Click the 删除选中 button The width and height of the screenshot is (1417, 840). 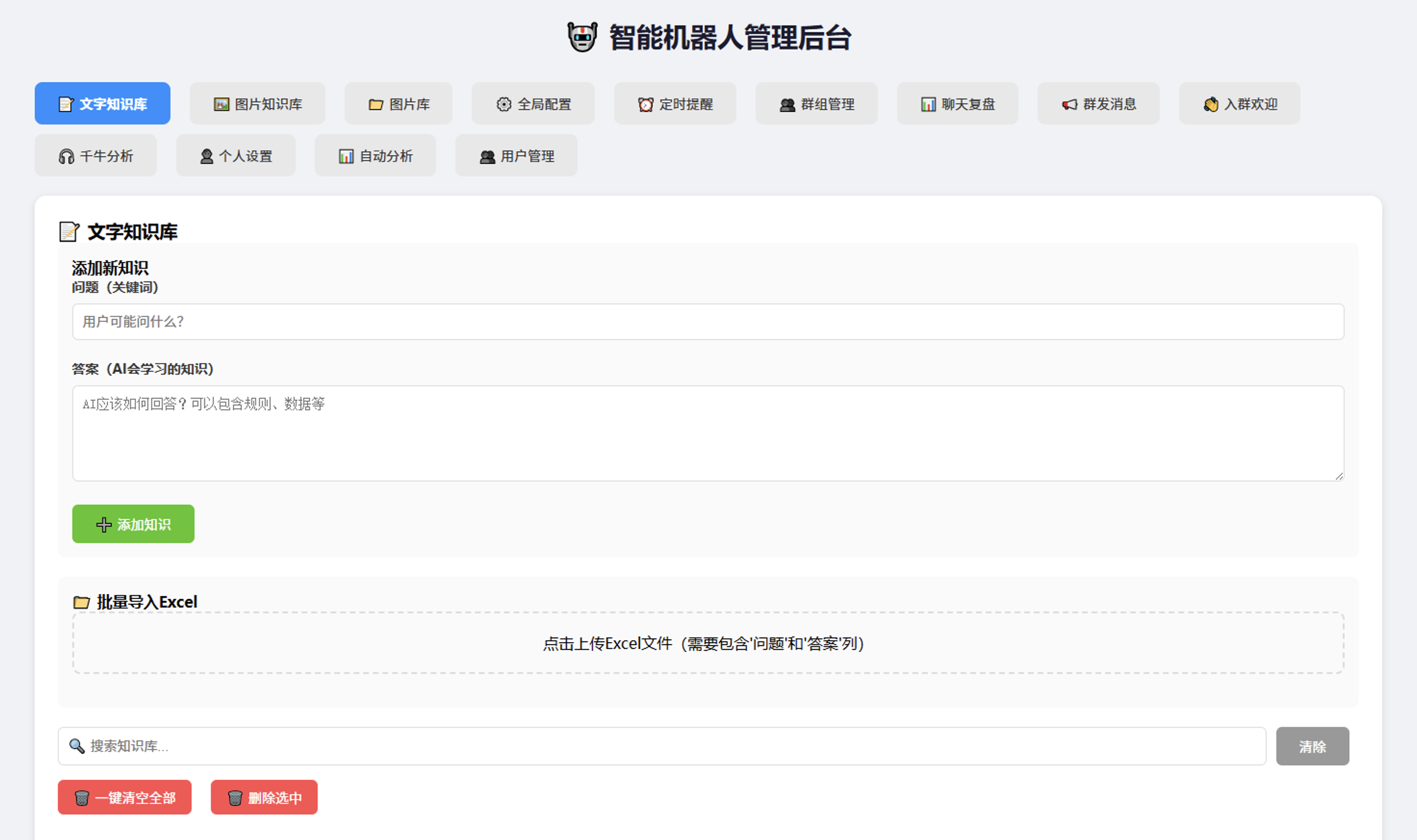click(264, 797)
